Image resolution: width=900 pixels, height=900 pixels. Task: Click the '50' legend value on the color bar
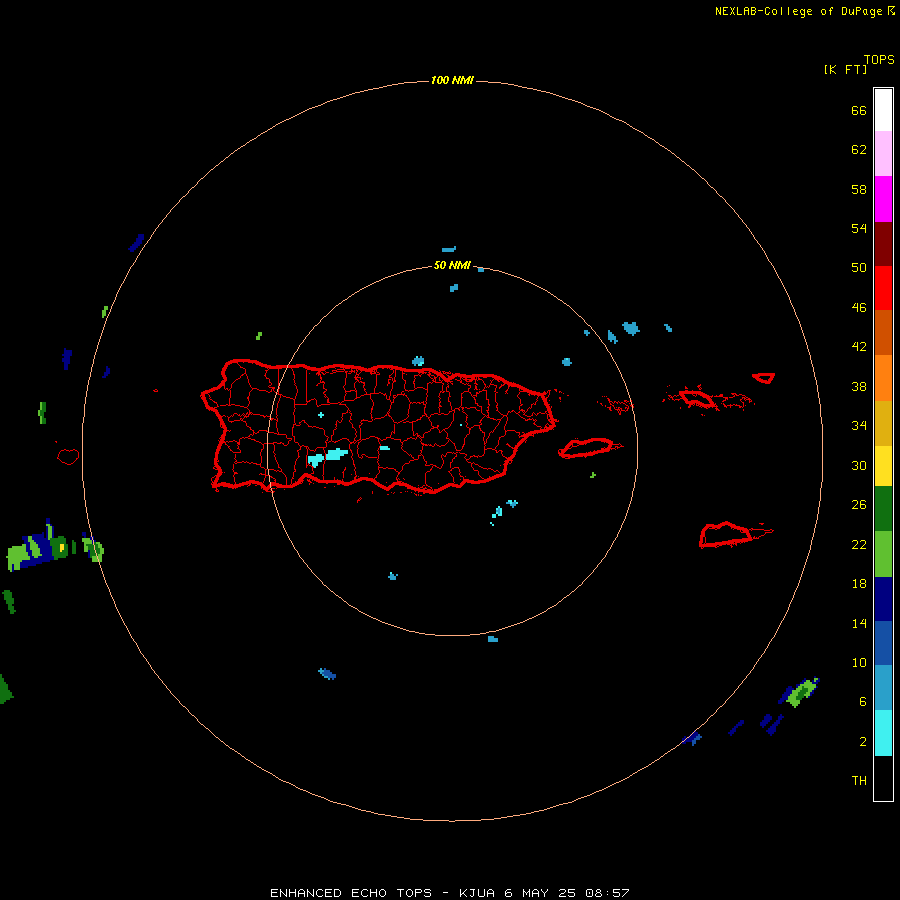click(x=859, y=267)
